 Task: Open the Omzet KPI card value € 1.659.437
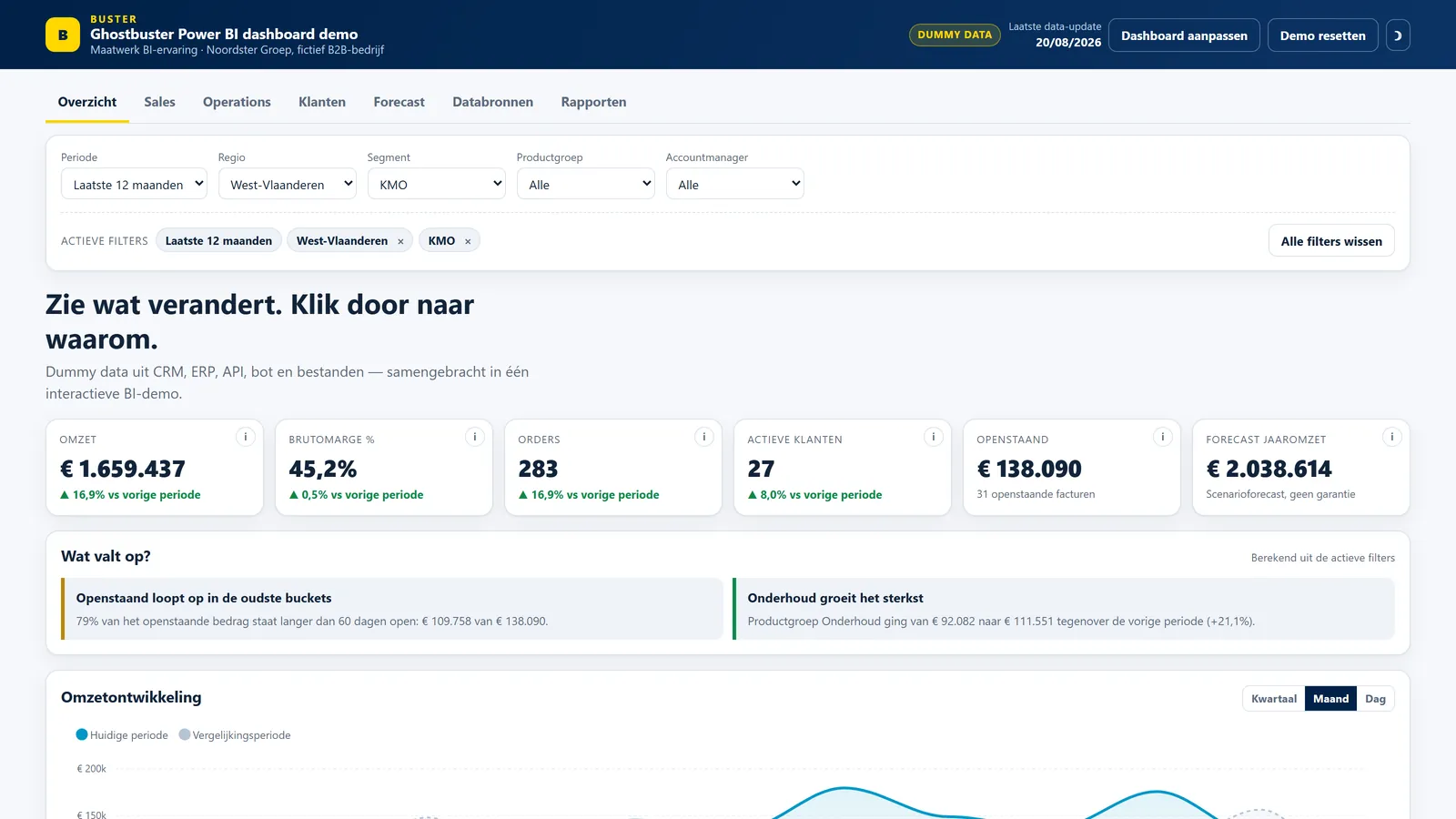point(123,469)
